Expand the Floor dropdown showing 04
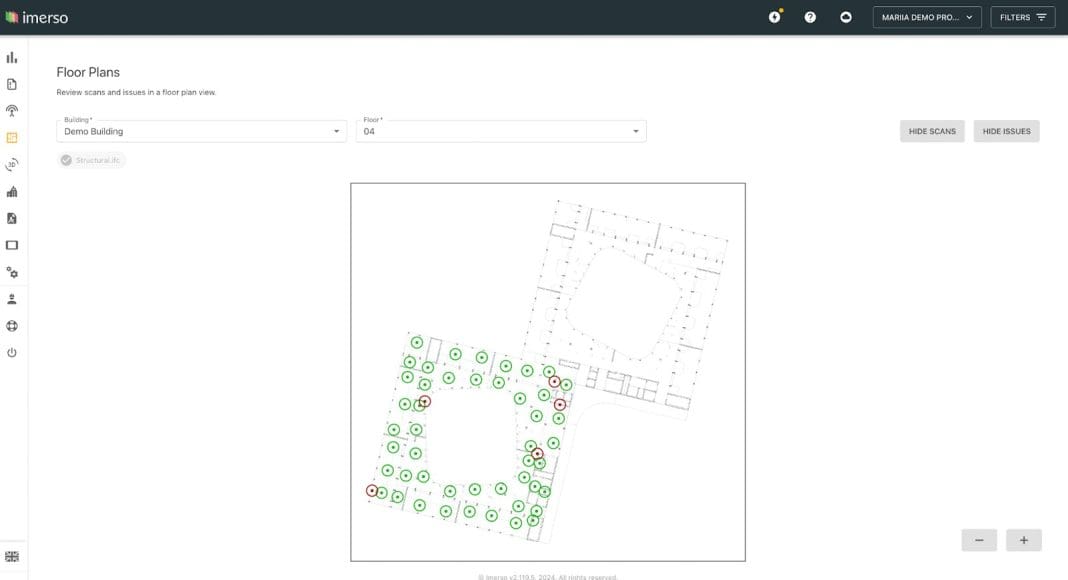The width and height of the screenshot is (1068, 580). click(501, 131)
